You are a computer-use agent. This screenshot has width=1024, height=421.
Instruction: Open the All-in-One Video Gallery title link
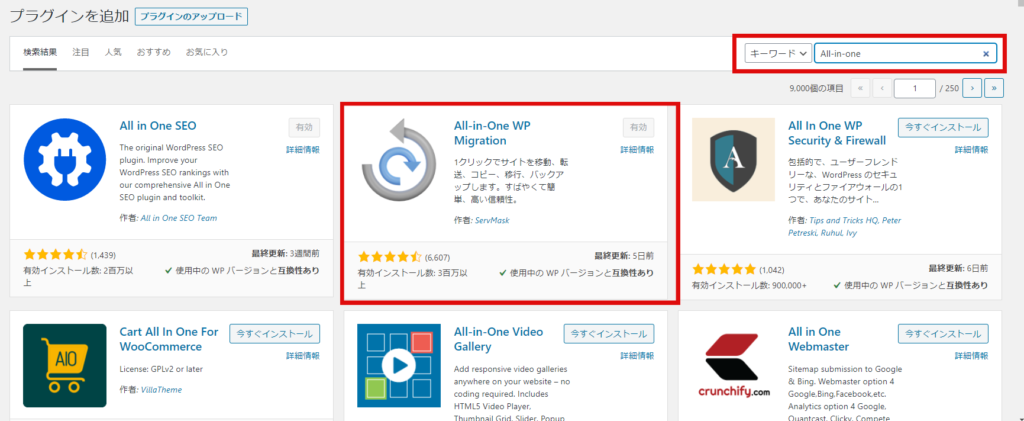(x=498, y=339)
